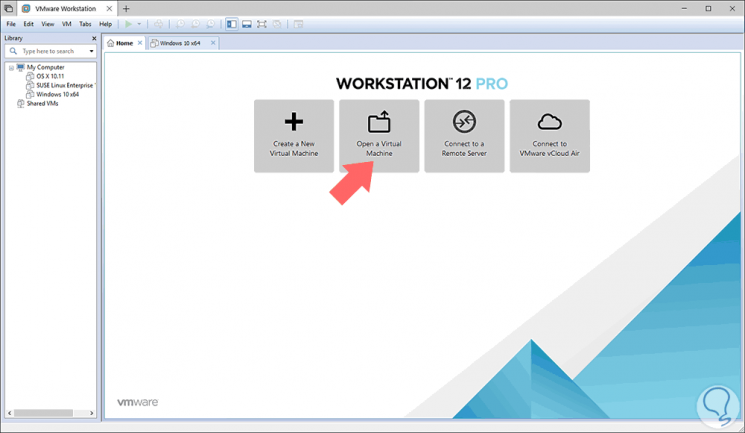Click the Library horizontal scrollbar thumb

(43, 413)
